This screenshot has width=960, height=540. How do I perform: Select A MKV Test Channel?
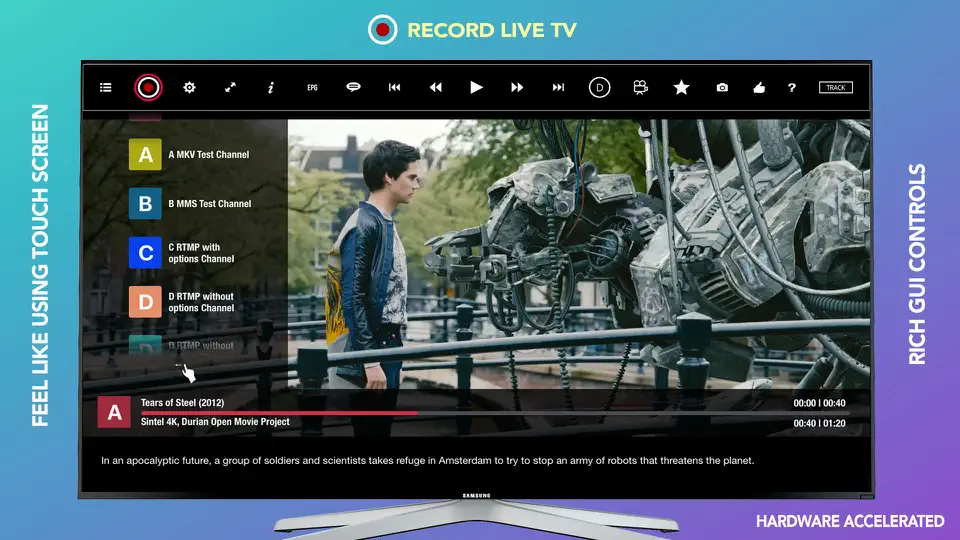click(189, 154)
